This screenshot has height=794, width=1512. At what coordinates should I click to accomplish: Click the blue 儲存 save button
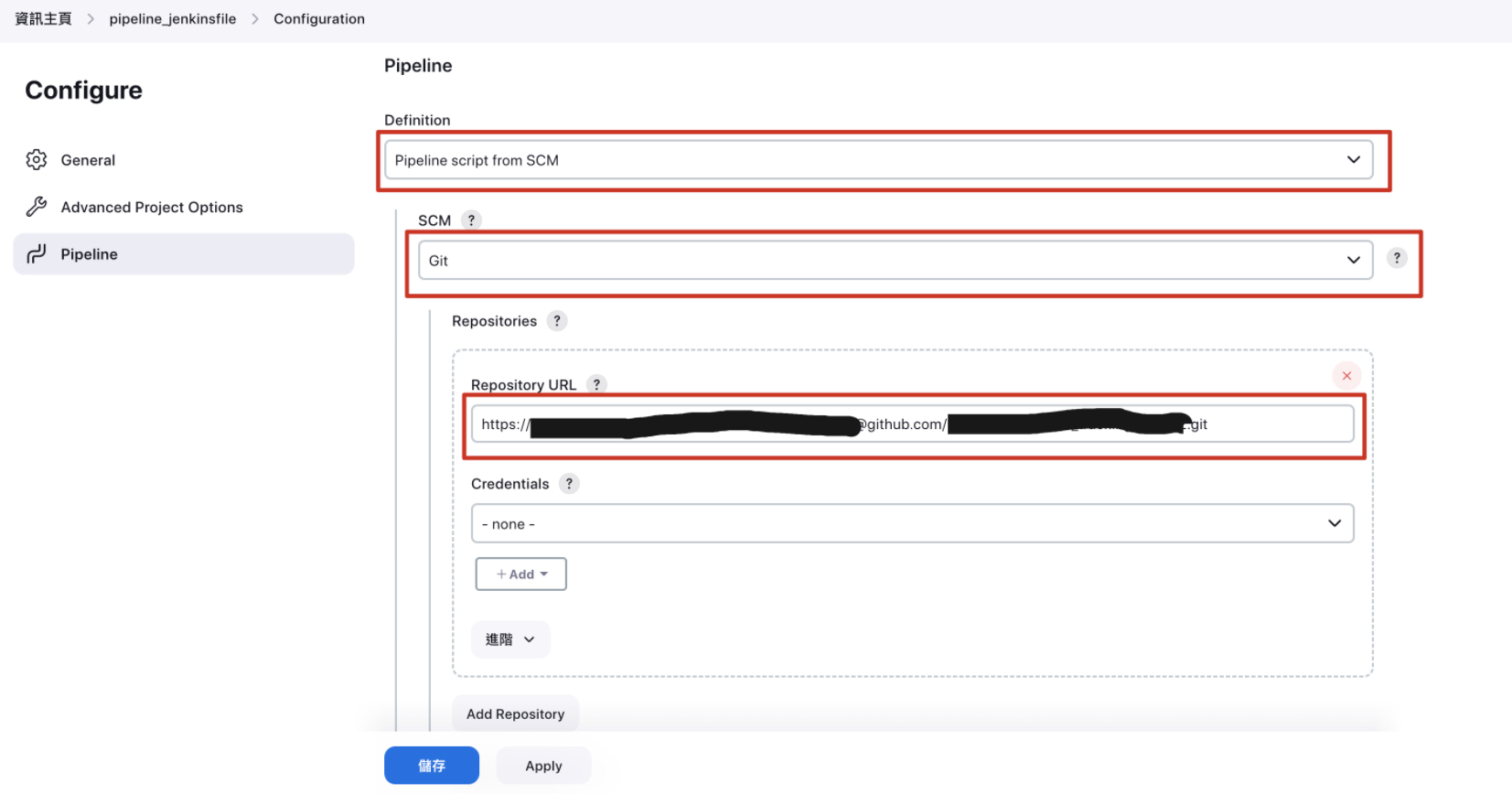tap(432, 767)
